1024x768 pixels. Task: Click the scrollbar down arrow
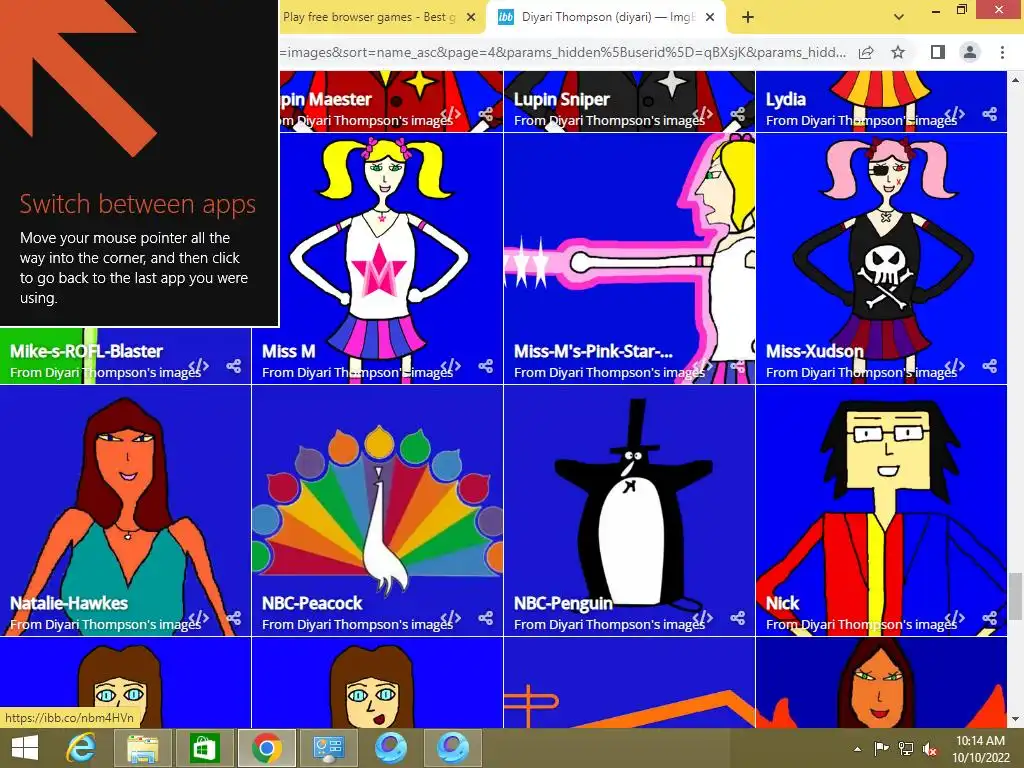1015,720
